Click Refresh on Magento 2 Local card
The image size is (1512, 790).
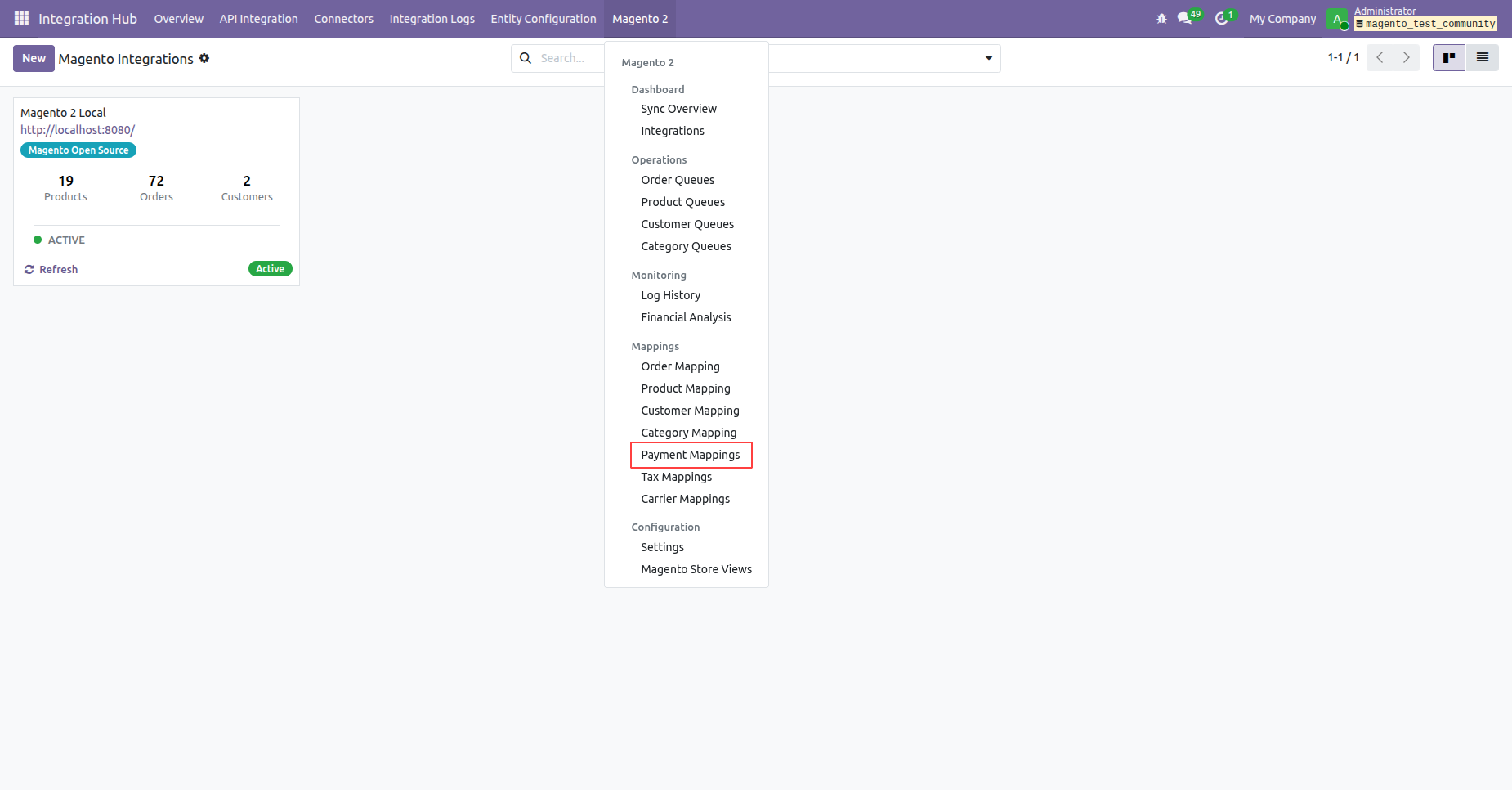[x=51, y=269]
